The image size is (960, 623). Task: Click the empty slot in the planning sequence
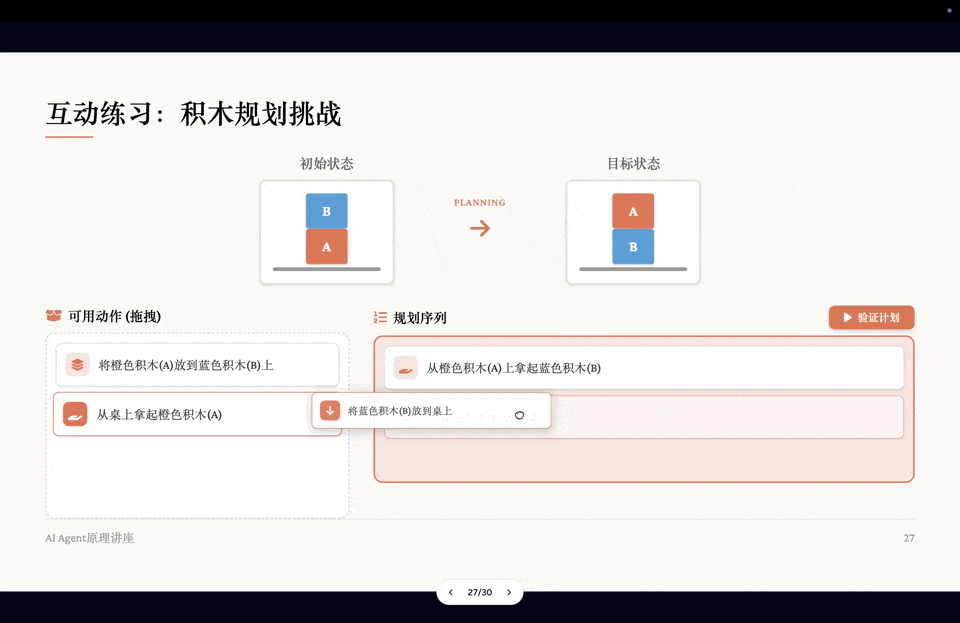[x=700, y=416]
